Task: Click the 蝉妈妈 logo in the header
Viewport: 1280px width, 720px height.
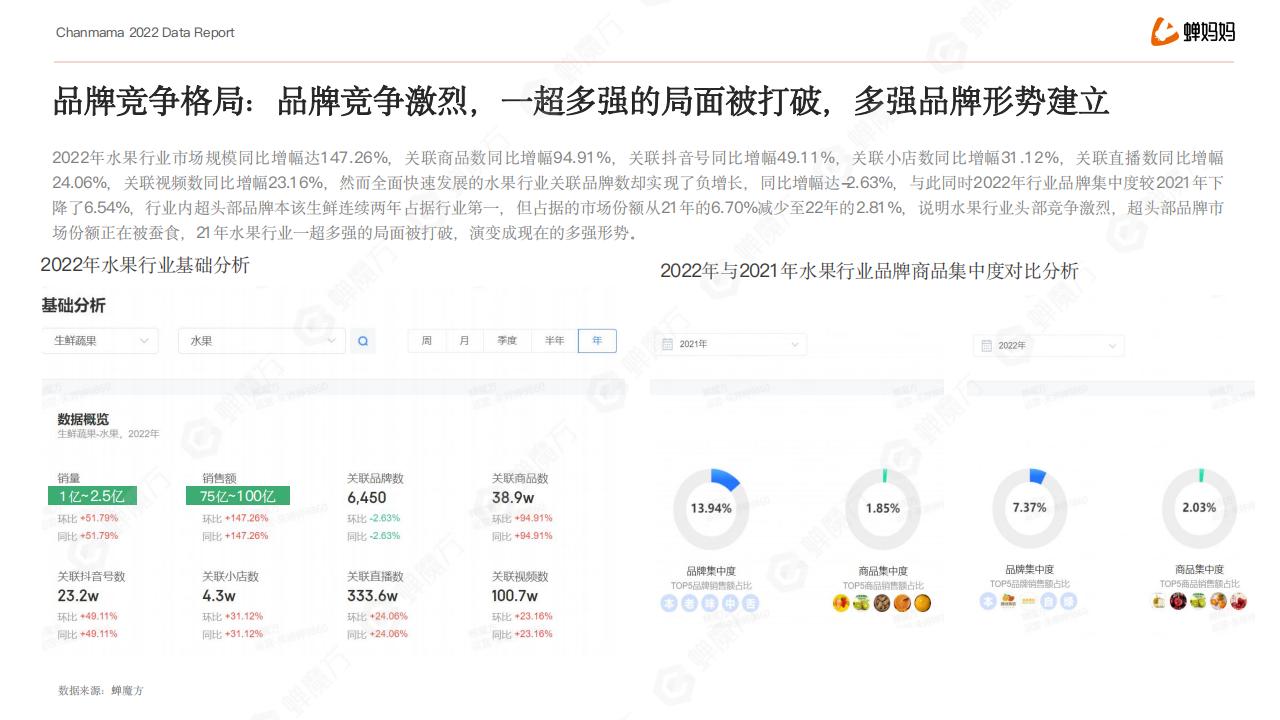Action: (x=1193, y=32)
